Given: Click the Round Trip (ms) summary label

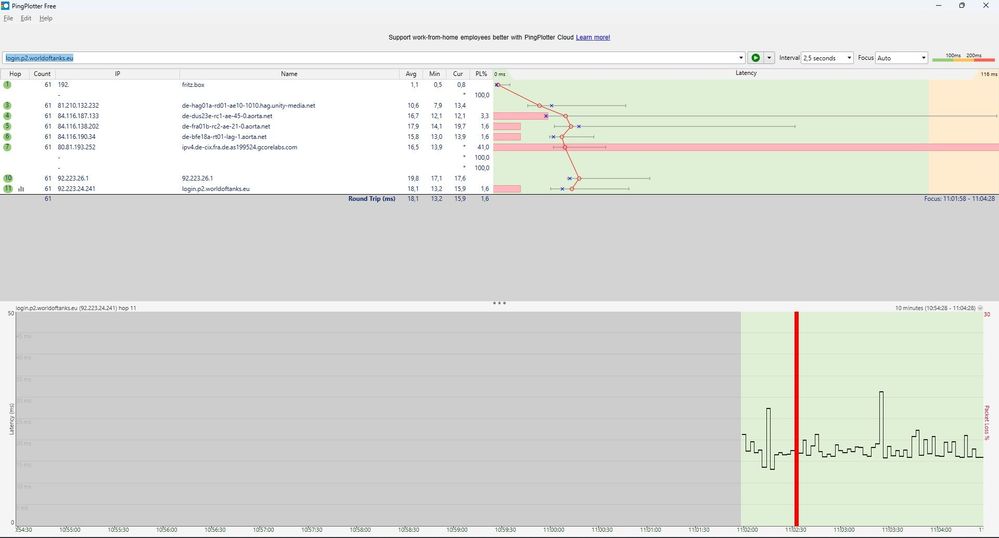Looking at the screenshot, I should click(371, 199).
